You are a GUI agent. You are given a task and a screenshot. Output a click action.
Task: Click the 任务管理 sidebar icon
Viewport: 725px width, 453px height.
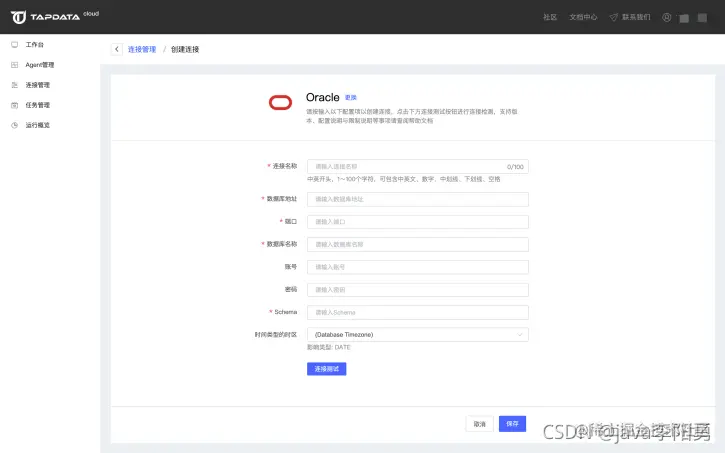click(15, 105)
